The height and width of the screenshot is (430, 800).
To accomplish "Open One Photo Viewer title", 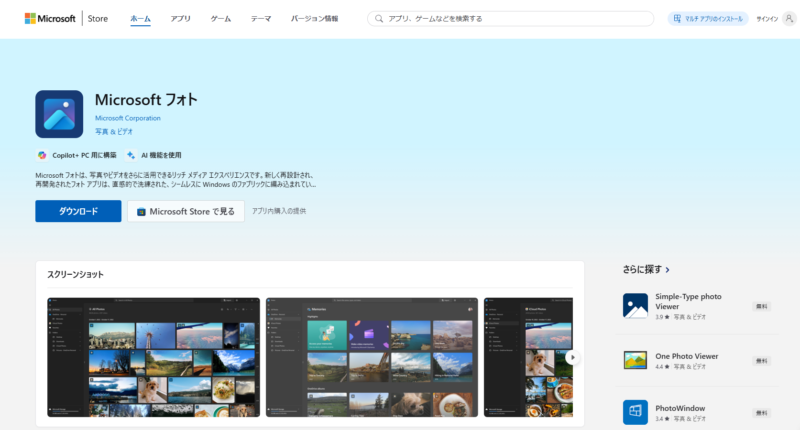I will point(686,356).
